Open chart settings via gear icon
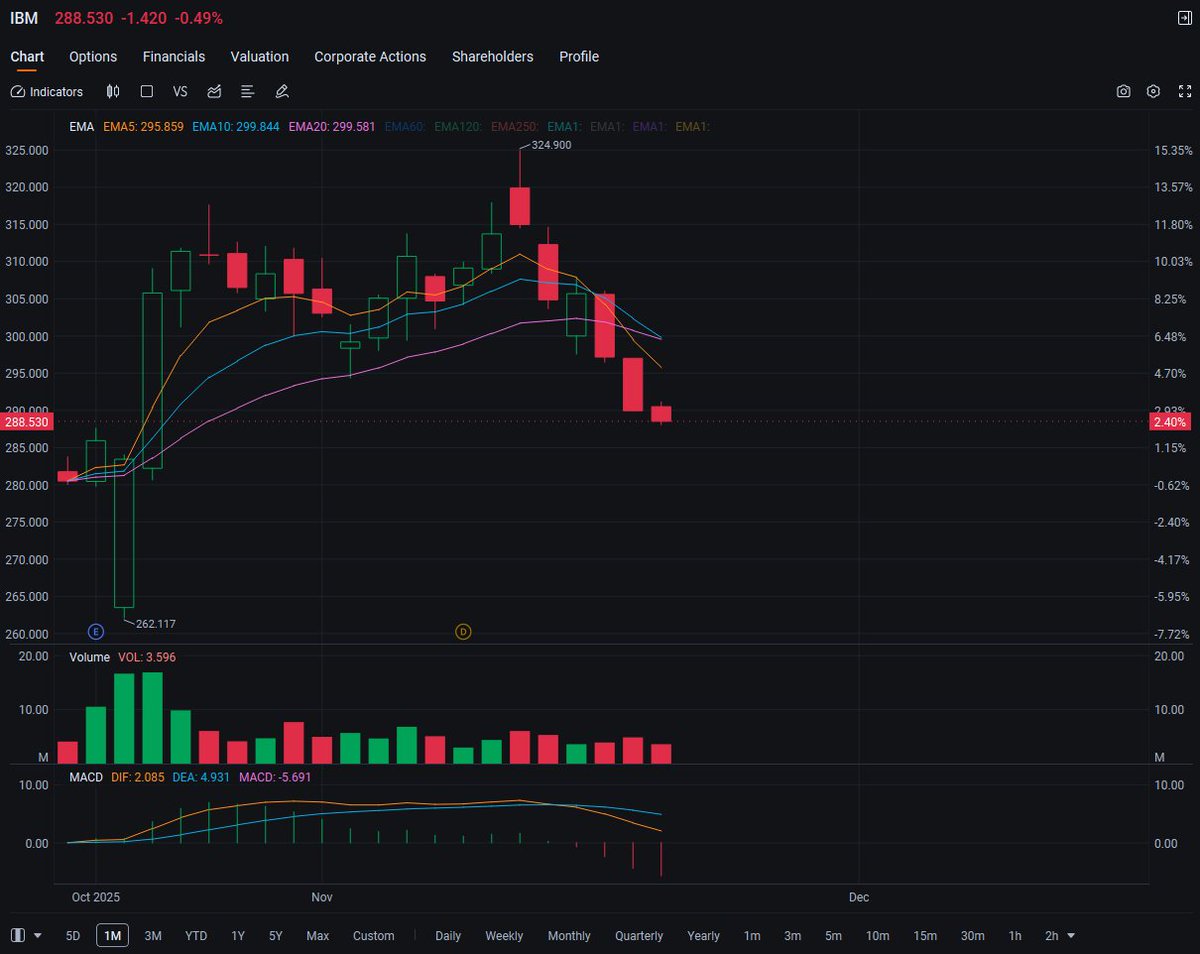Screen dimensions: 1200x954 click(x=1153, y=91)
